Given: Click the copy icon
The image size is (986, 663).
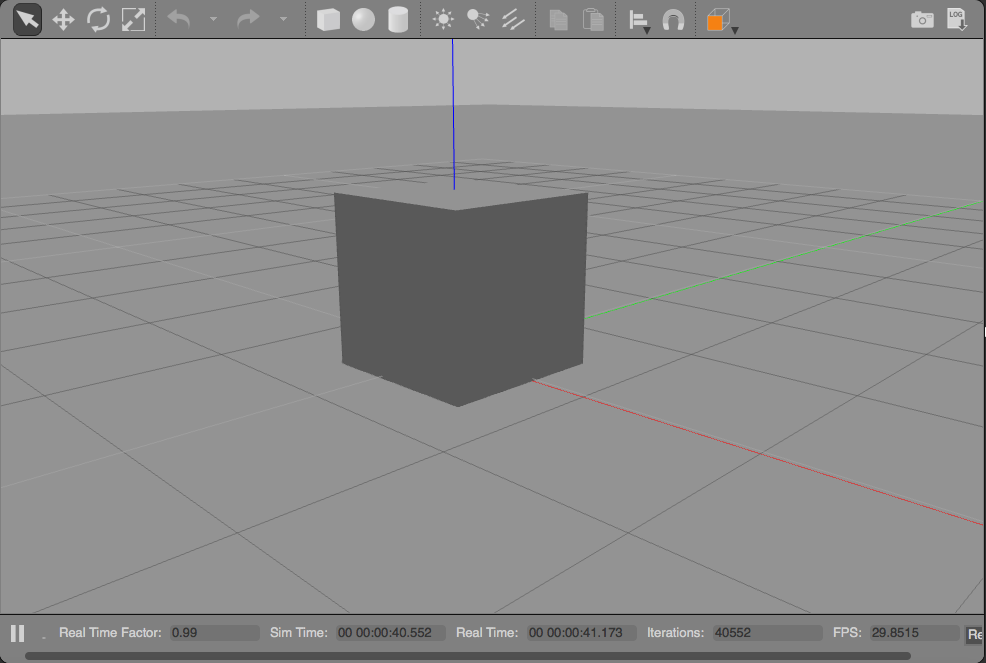Looking at the screenshot, I should click(x=558, y=20).
